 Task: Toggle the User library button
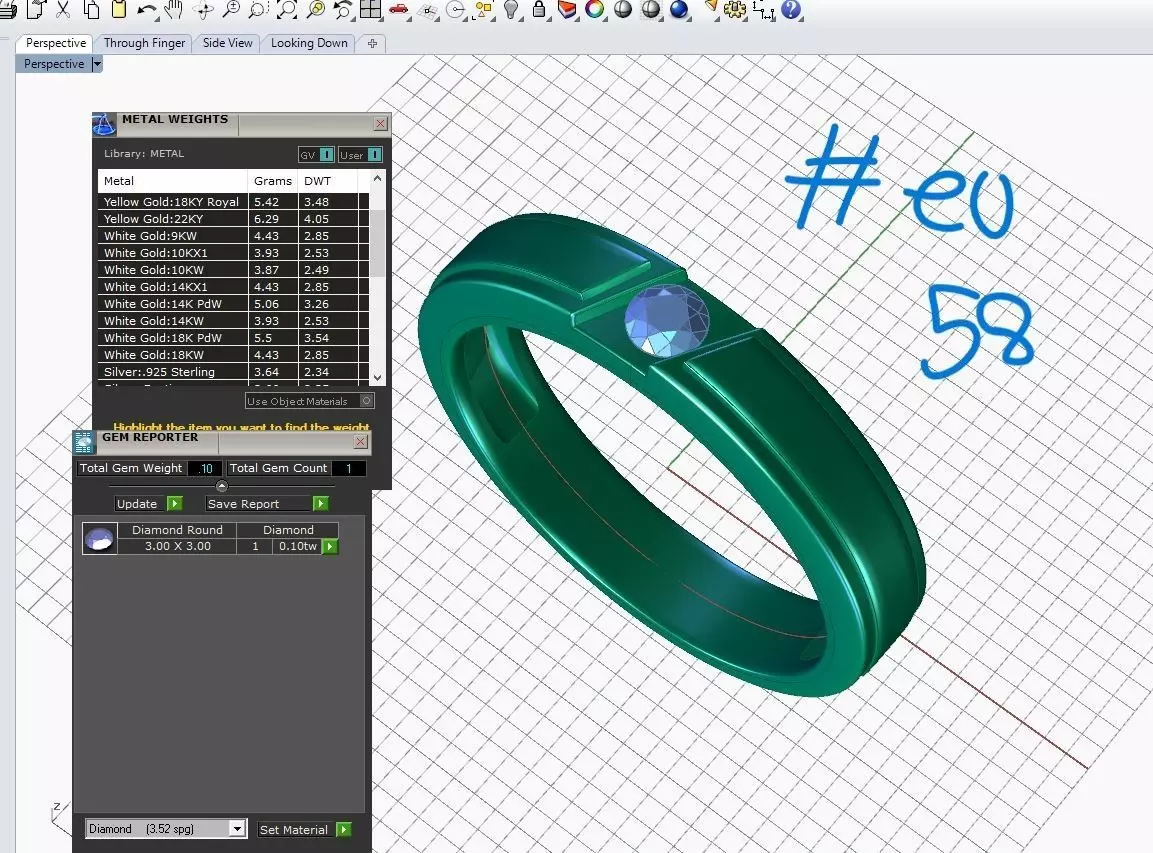(x=360, y=154)
